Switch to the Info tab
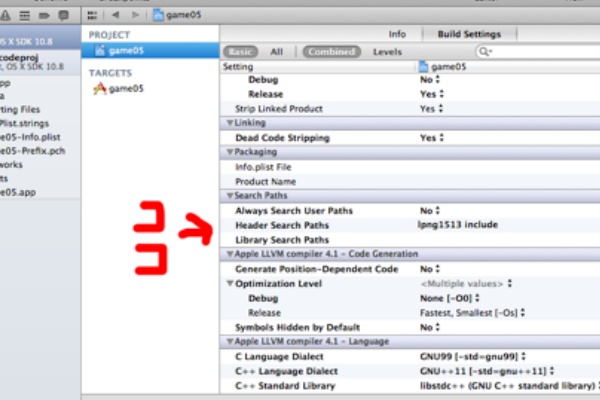 point(396,33)
